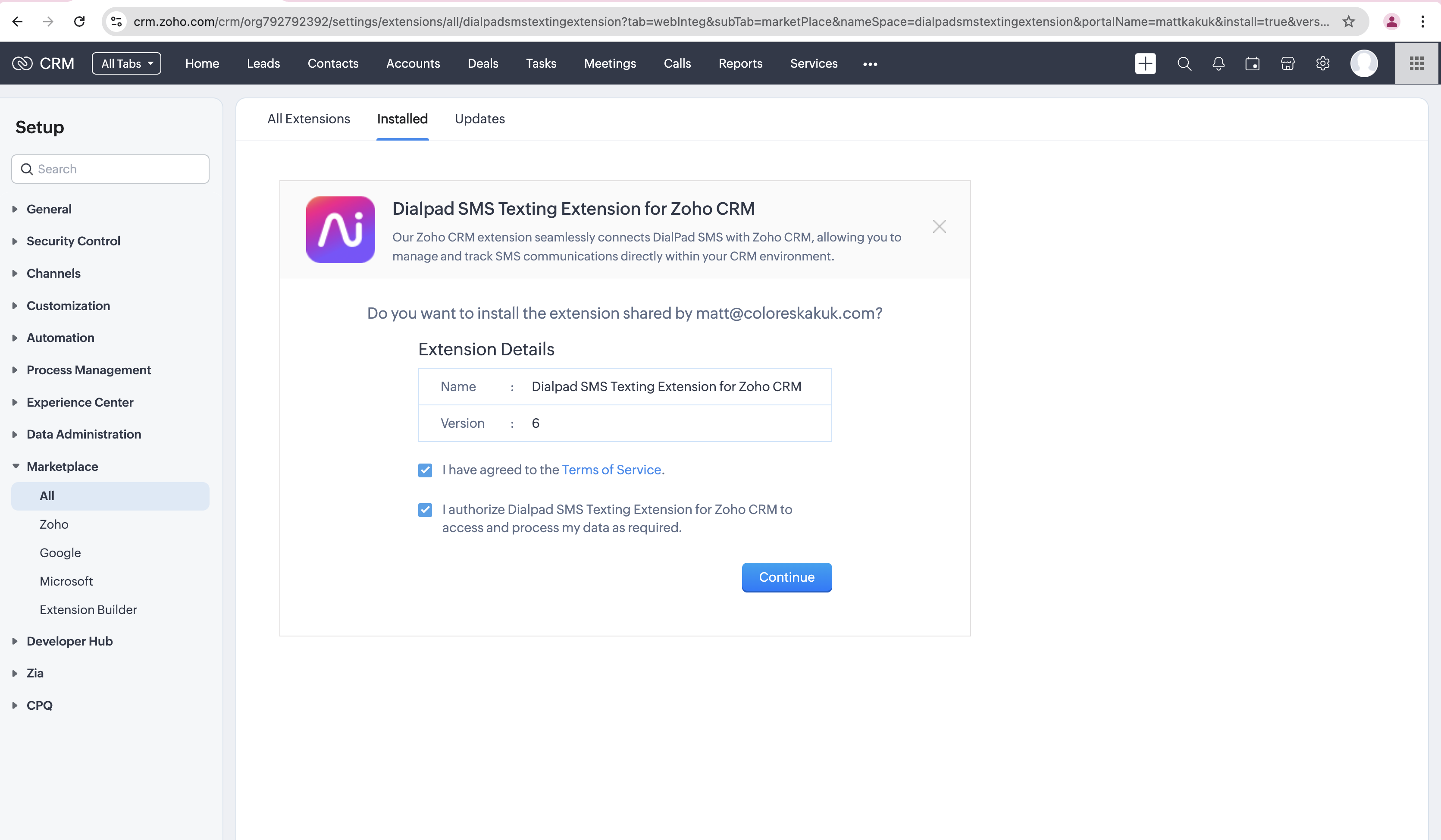Screen dimensions: 1441x840
Task: Open the Chrome three-dot menu
Action: pos(1423,22)
